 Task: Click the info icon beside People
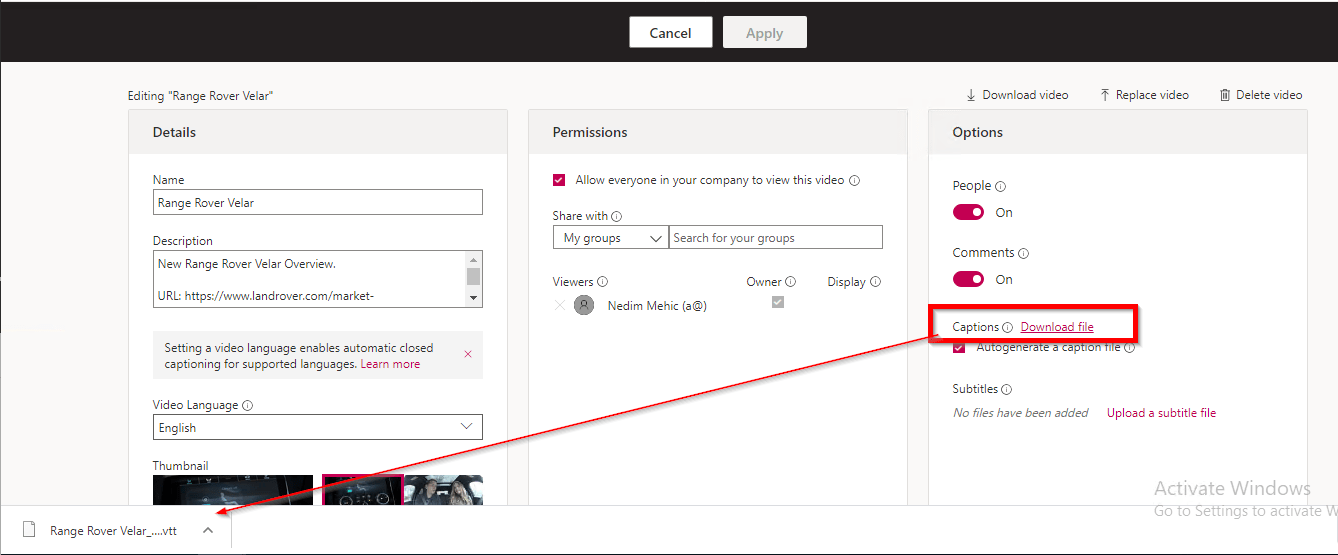click(1000, 186)
